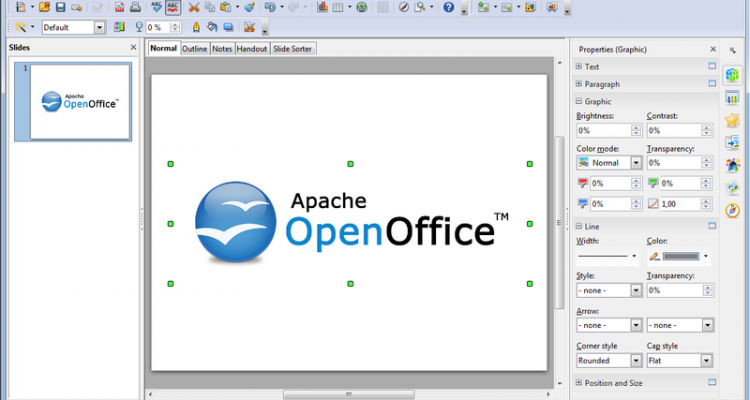Open Custom Animation star icon in sidebar

tap(732, 120)
